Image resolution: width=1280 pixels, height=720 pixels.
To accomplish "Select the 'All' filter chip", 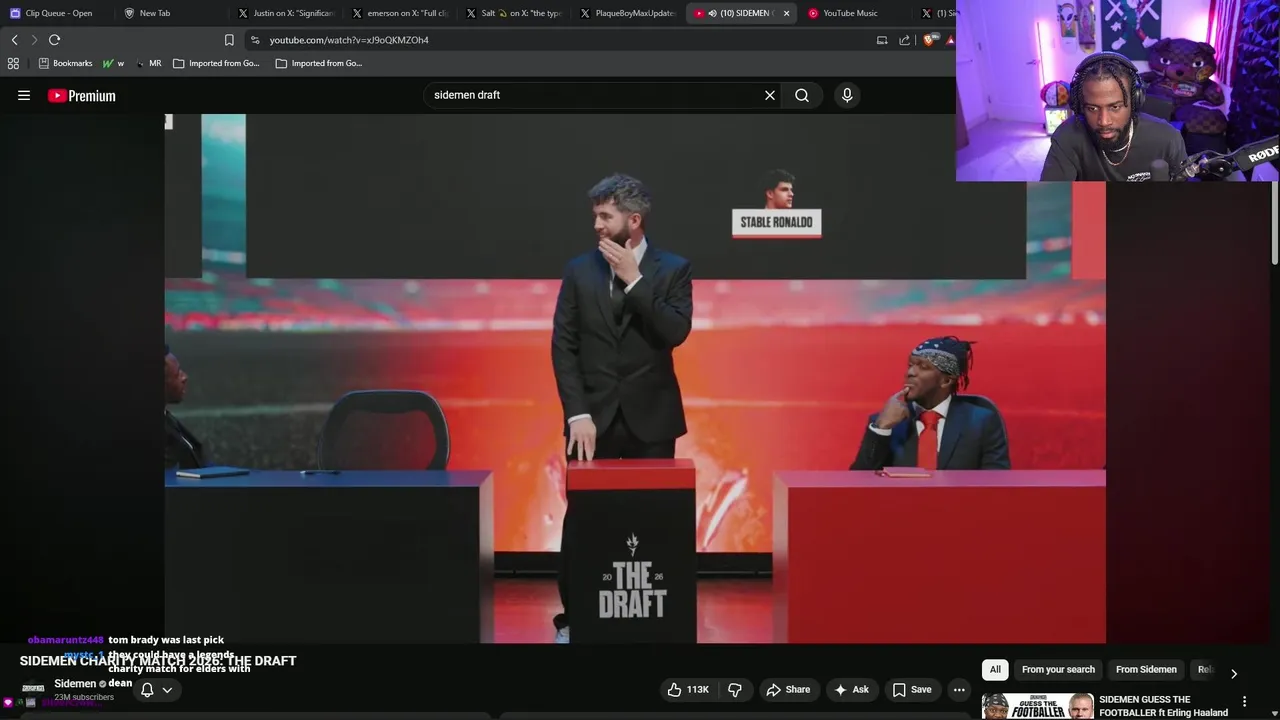I will coord(995,670).
